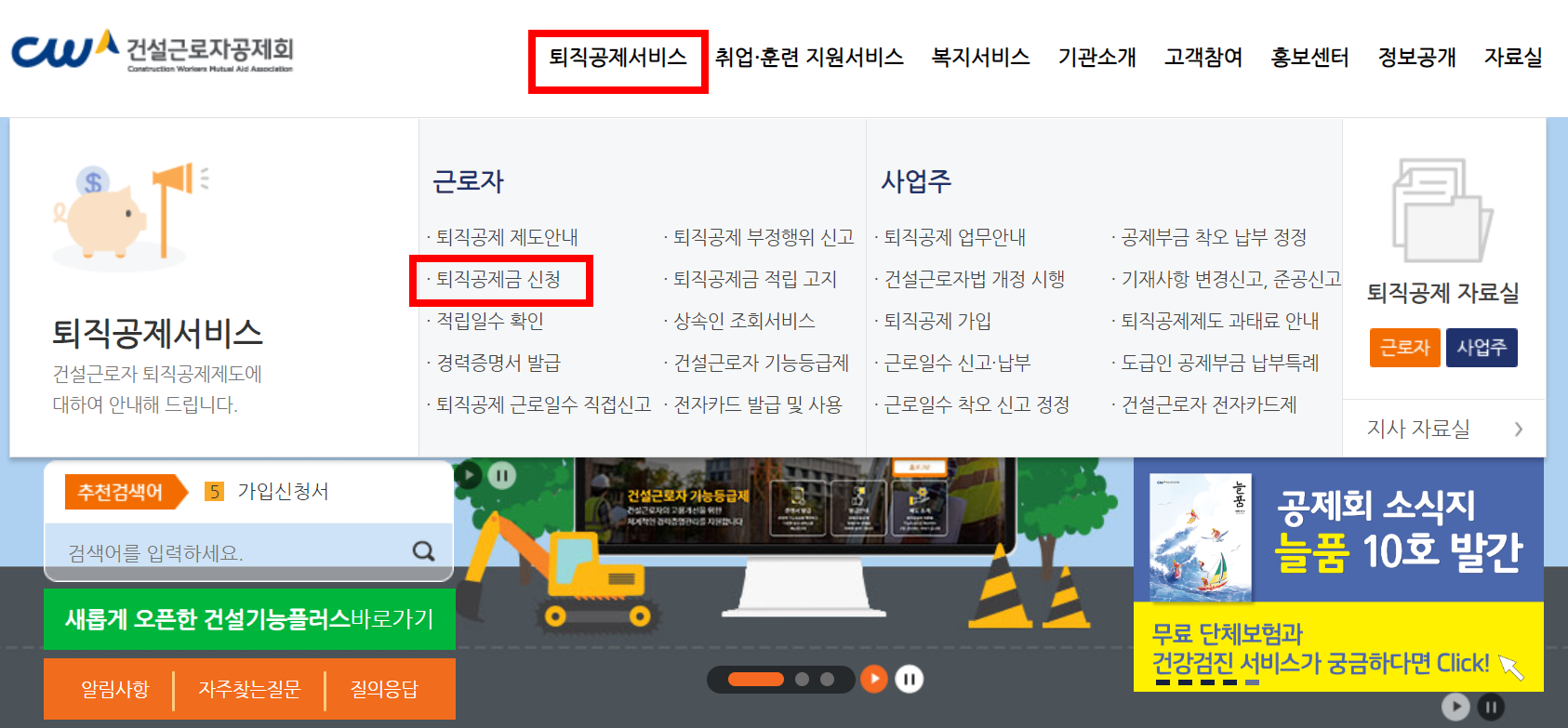Play the bottom-right promo banner
This screenshot has width=1568, height=728.
[1455, 708]
